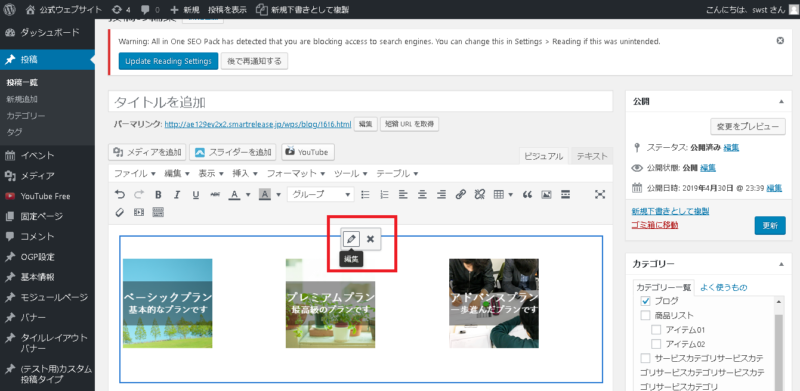Open the フォーマット menu
The width and height of the screenshot is (800, 391).
296,174
